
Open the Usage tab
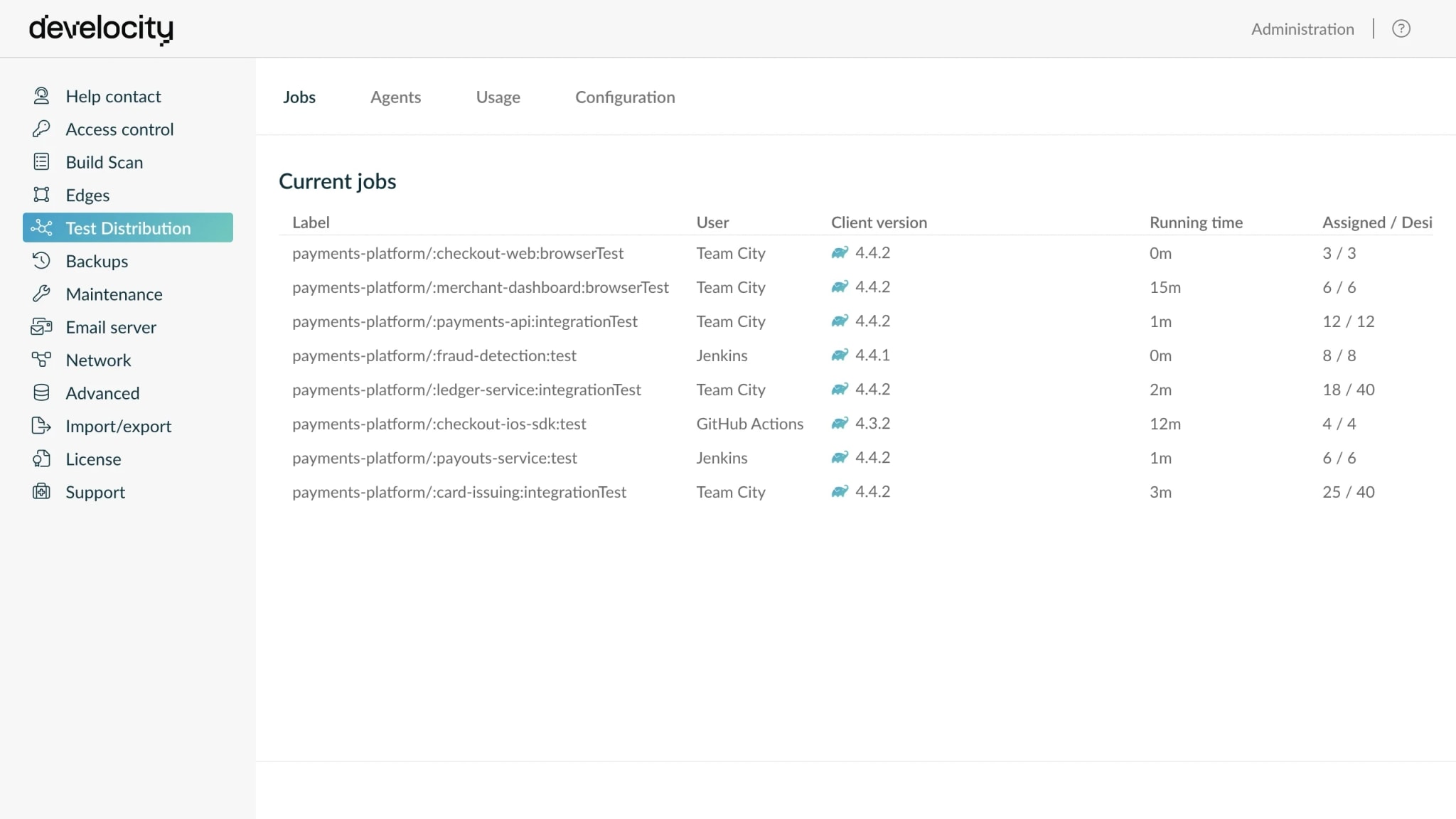[x=498, y=97]
